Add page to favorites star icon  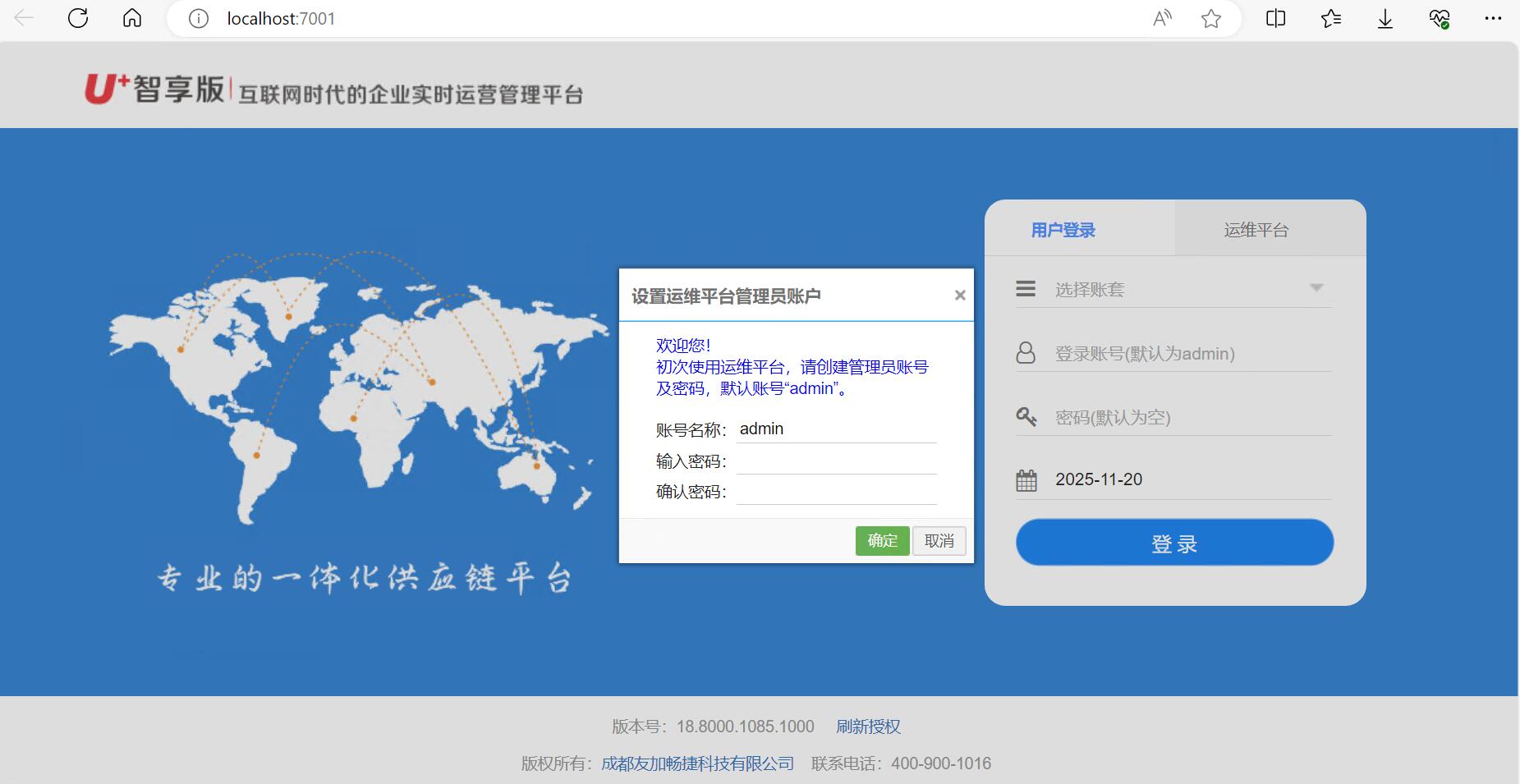[x=1211, y=18]
